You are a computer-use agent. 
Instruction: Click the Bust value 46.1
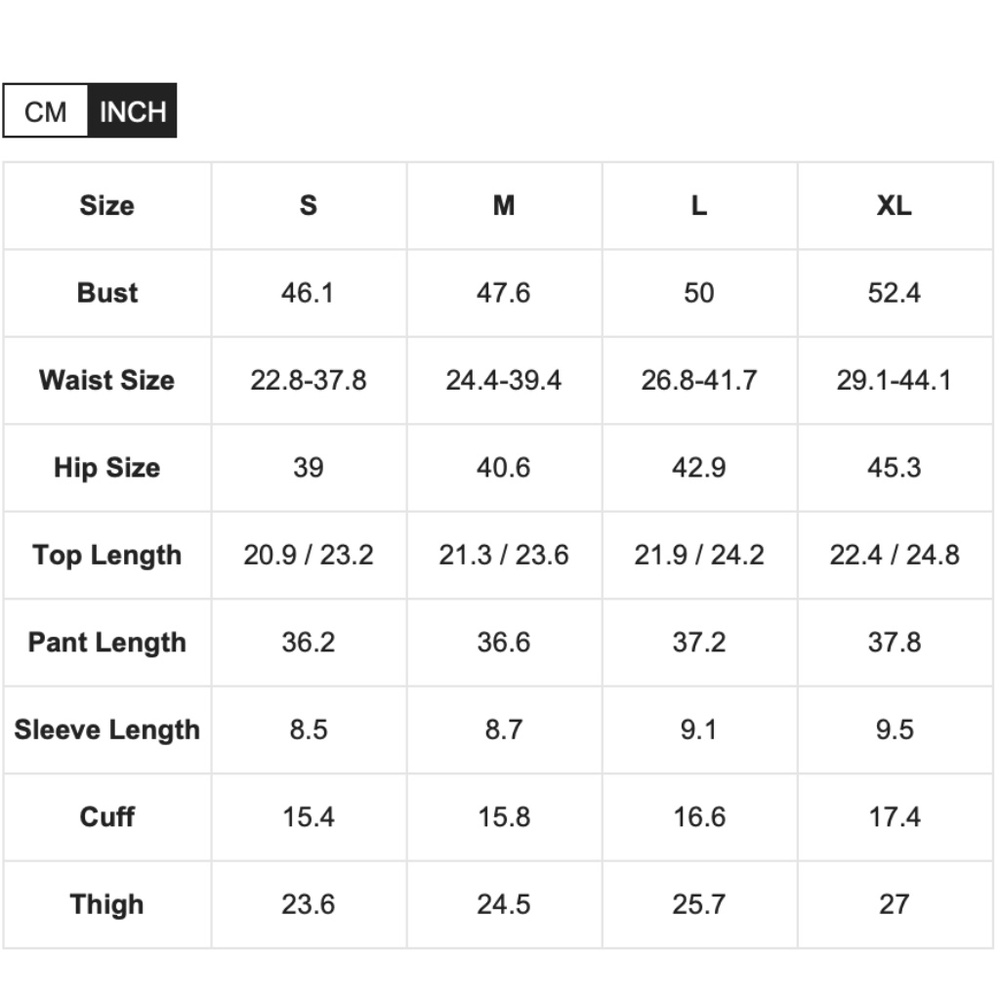pyautogui.click(x=309, y=293)
